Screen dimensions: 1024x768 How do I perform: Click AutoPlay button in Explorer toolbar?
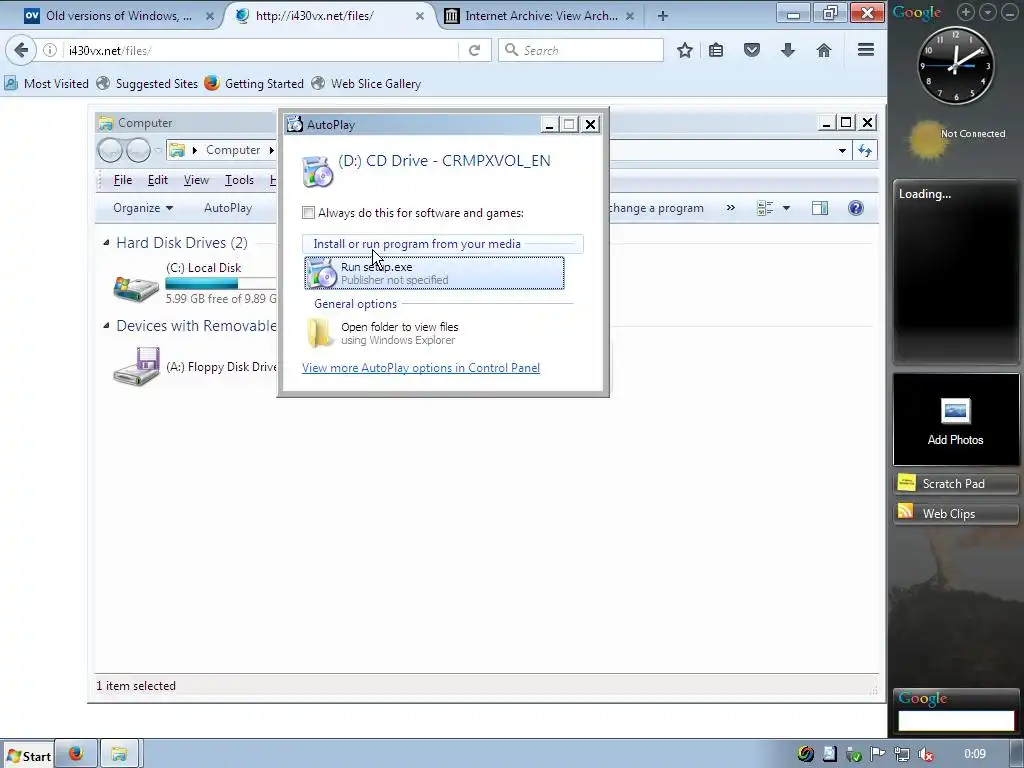pos(228,208)
